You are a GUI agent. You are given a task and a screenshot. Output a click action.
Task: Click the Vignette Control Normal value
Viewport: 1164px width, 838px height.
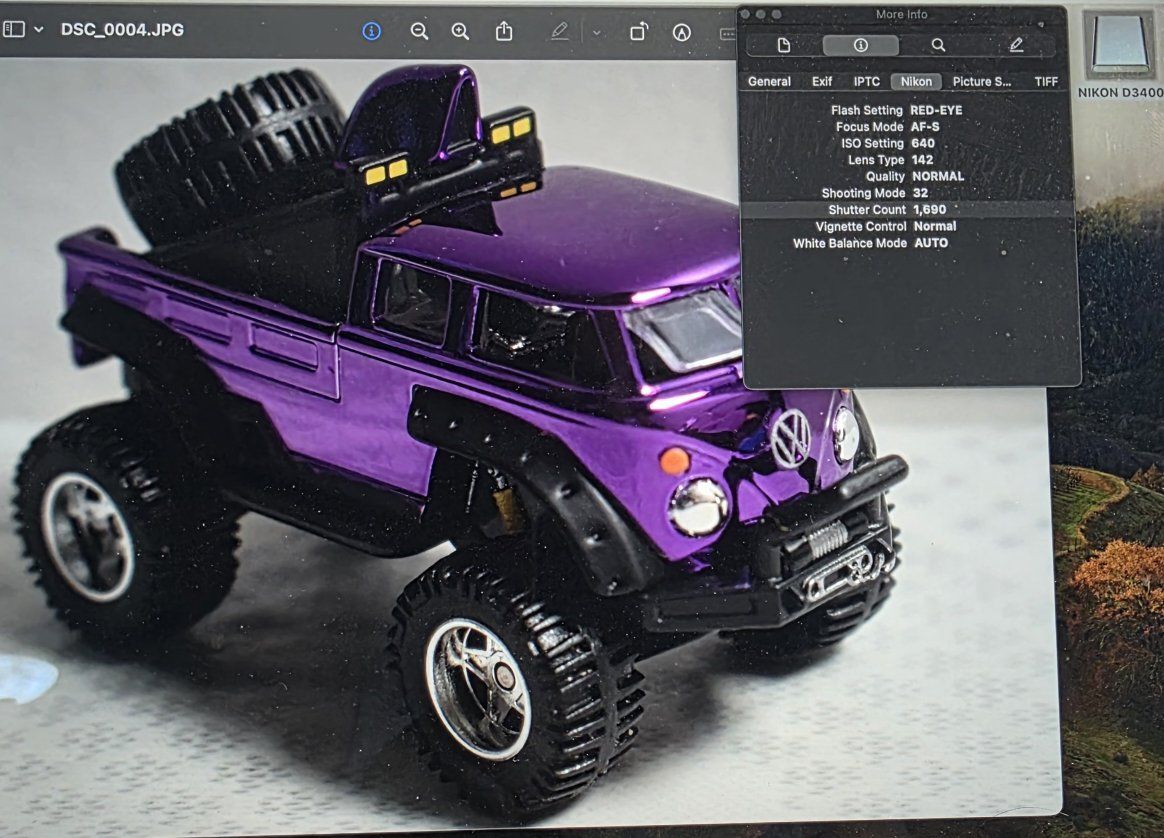tap(935, 226)
